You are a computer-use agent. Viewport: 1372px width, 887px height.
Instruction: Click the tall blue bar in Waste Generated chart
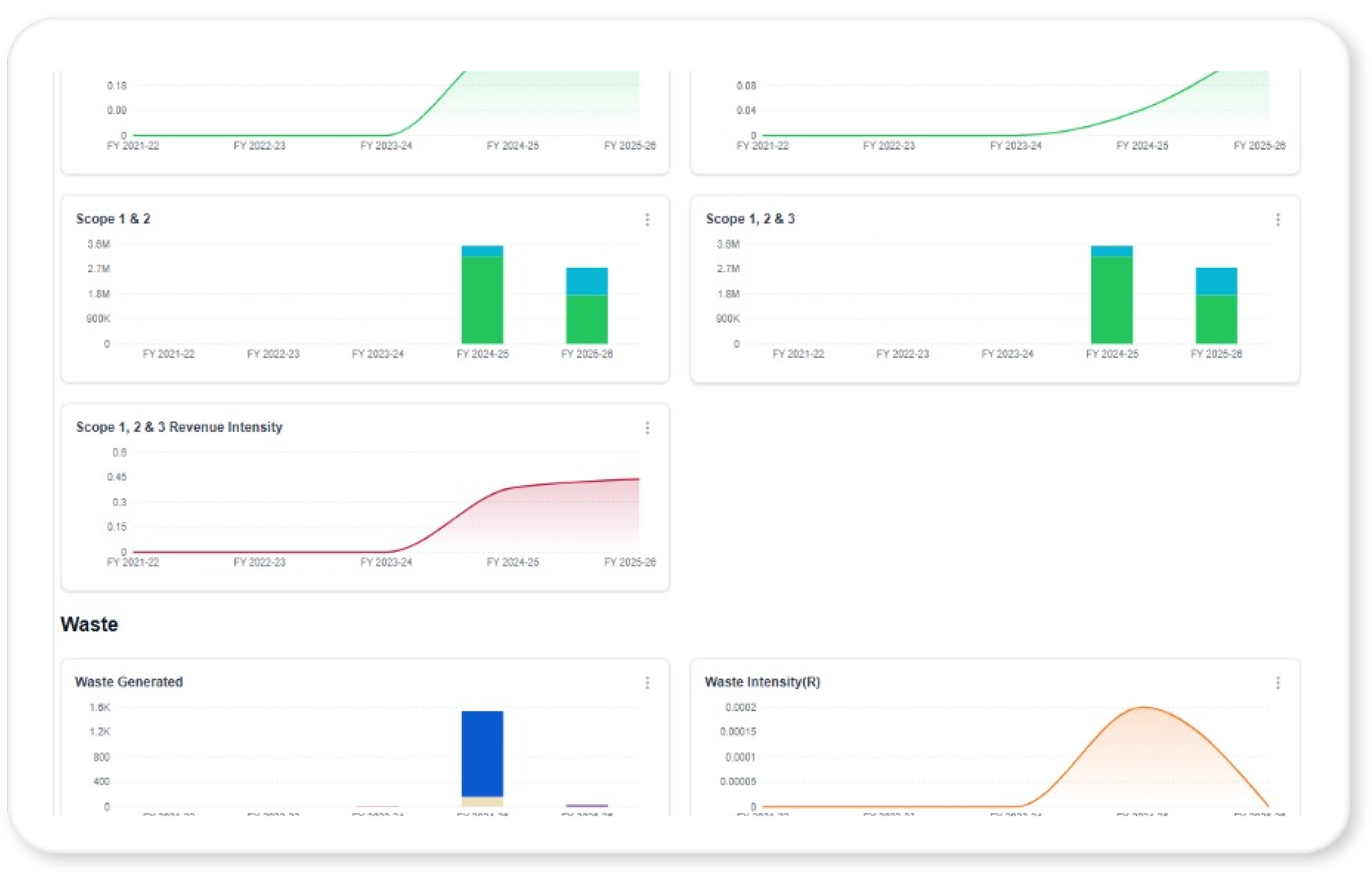click(x=482, y=748)
